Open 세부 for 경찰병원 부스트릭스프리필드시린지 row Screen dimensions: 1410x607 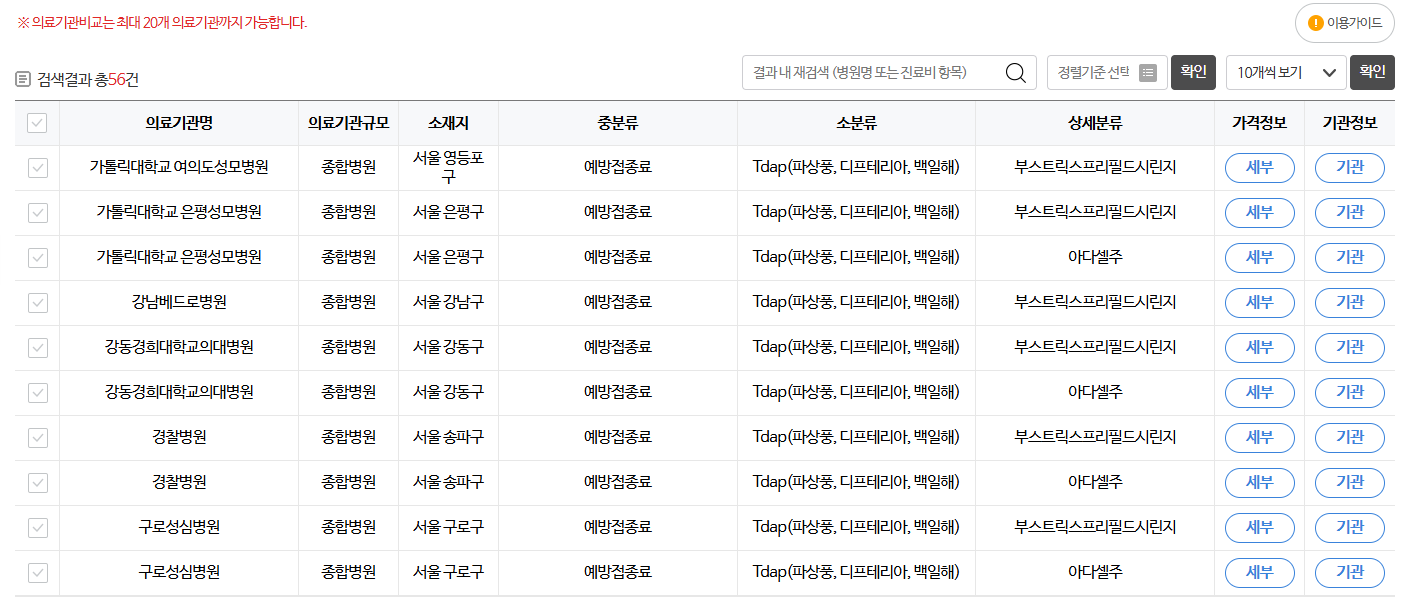tap(1259, 438)
